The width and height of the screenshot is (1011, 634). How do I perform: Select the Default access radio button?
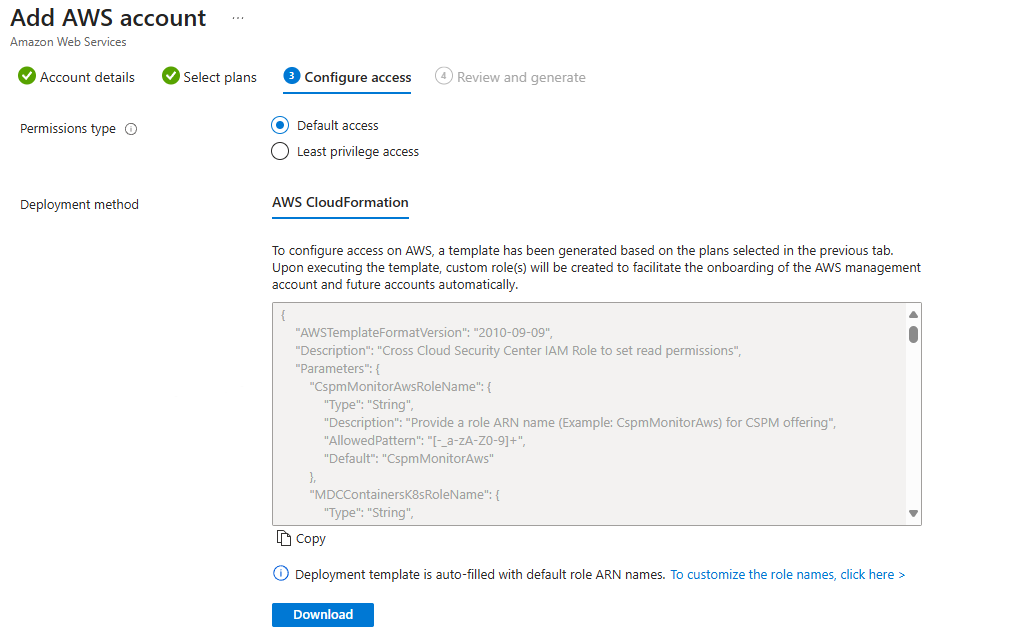coord(280,125)
